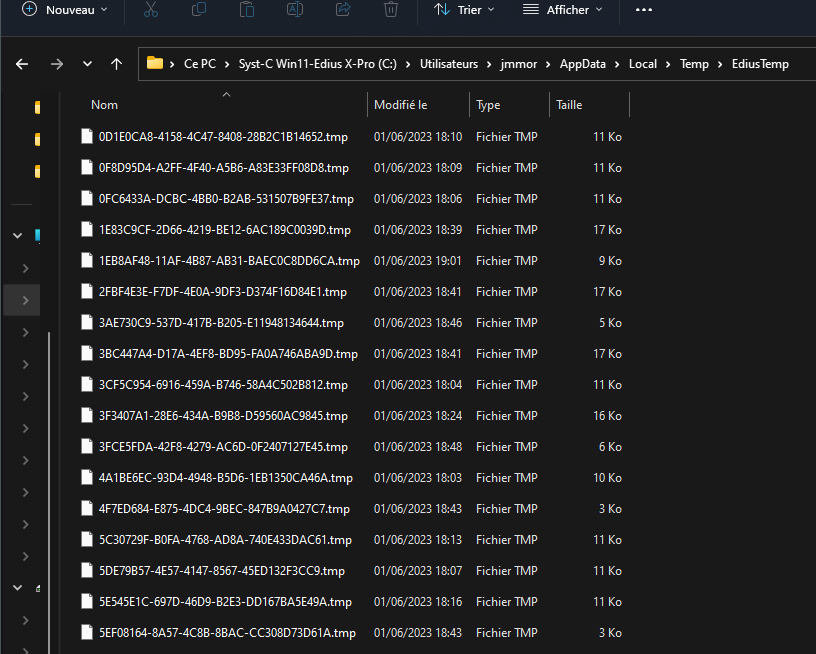Navigate to jmmor in breadcrumb
Viewport: 816px width, 654px height.
(519, 64)
